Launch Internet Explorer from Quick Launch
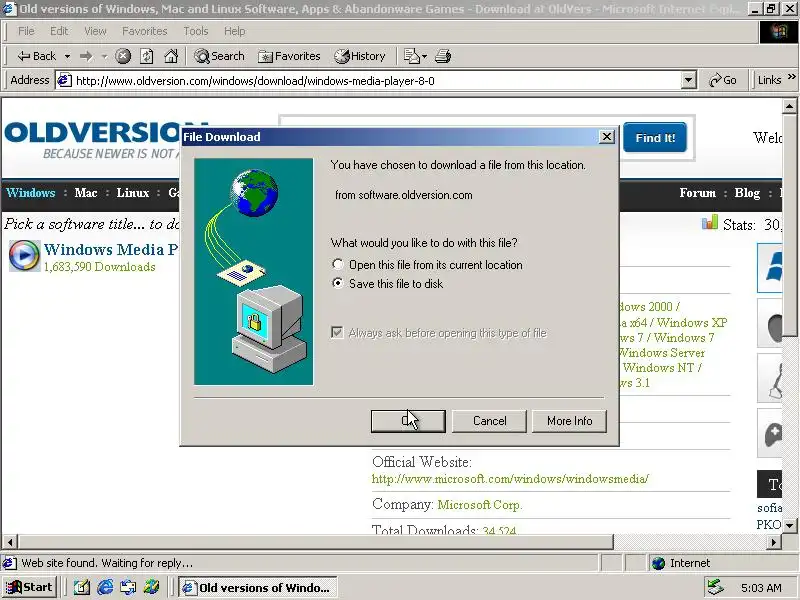 (x=105, y=588)
